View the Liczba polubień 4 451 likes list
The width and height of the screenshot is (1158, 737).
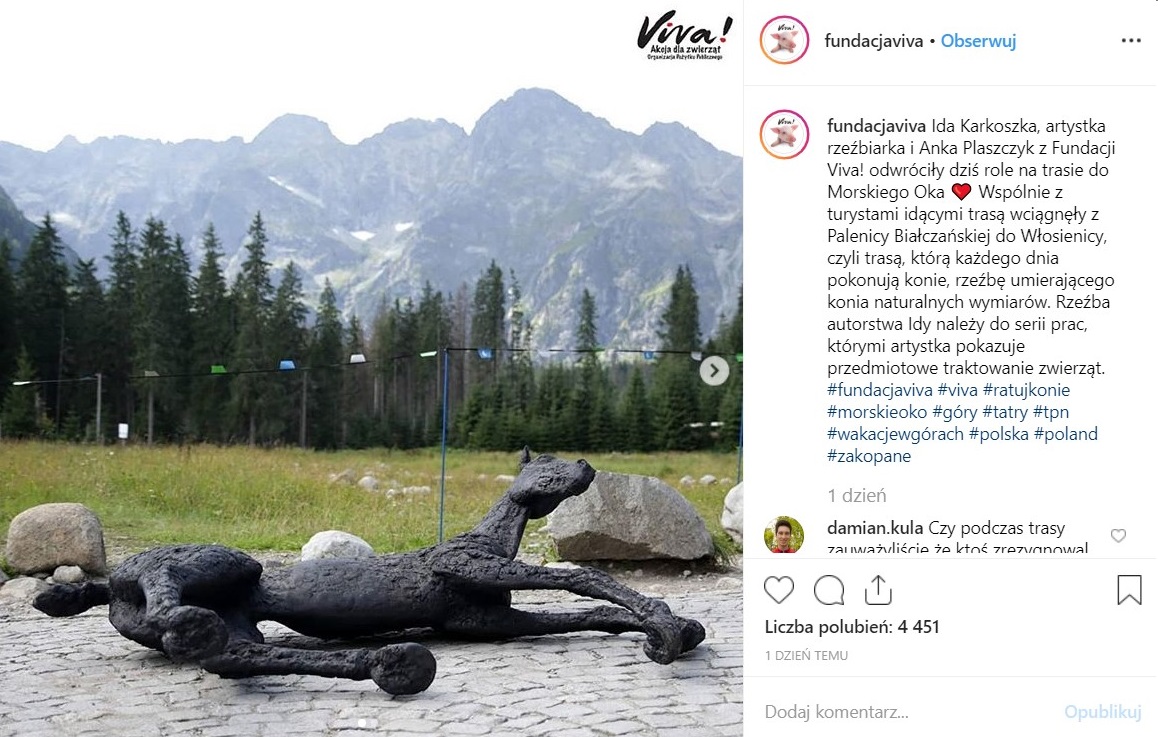tap(852, 627)
